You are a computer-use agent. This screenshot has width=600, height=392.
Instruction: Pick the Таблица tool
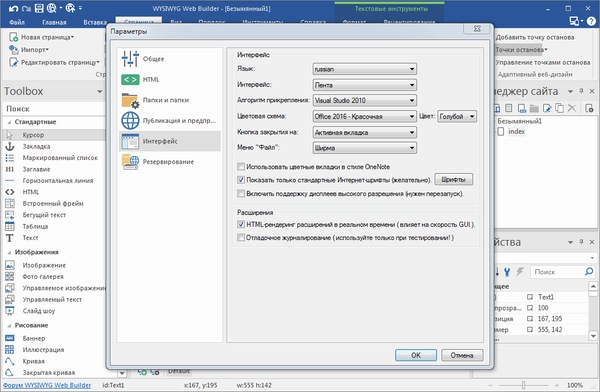click(x=54, y=227)
